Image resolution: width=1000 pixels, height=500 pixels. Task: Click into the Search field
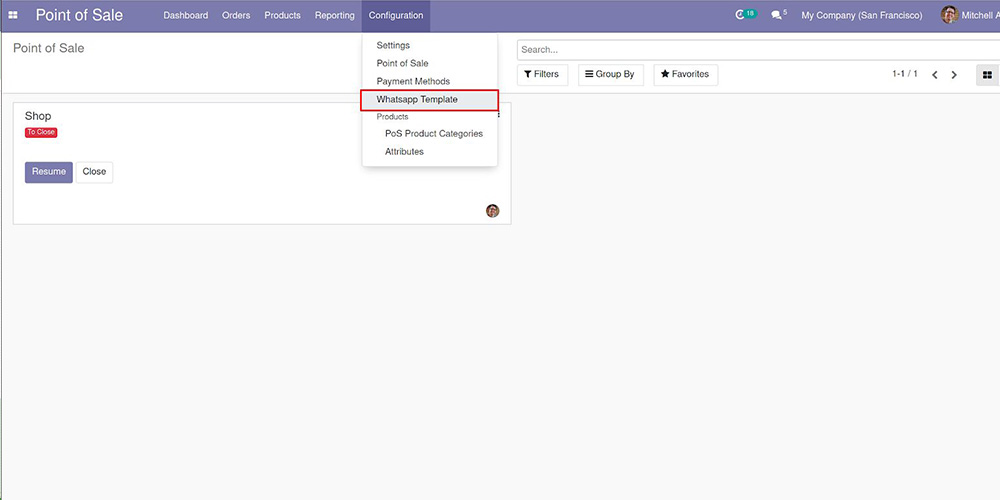pyautogui.click(x=750, y=50)
